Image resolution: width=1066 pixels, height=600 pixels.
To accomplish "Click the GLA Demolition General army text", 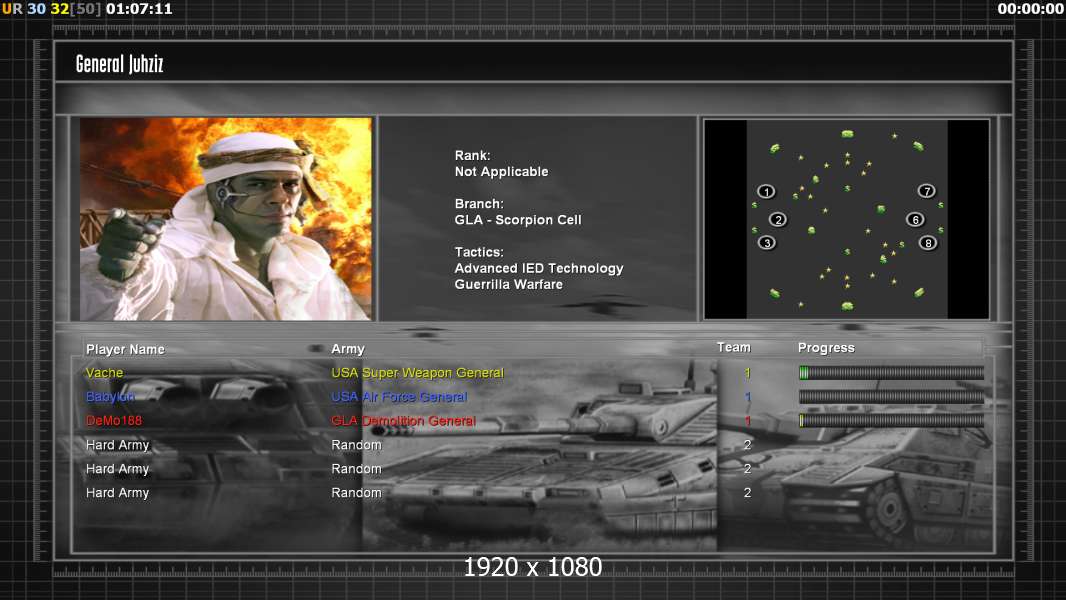I will point(403,421).
